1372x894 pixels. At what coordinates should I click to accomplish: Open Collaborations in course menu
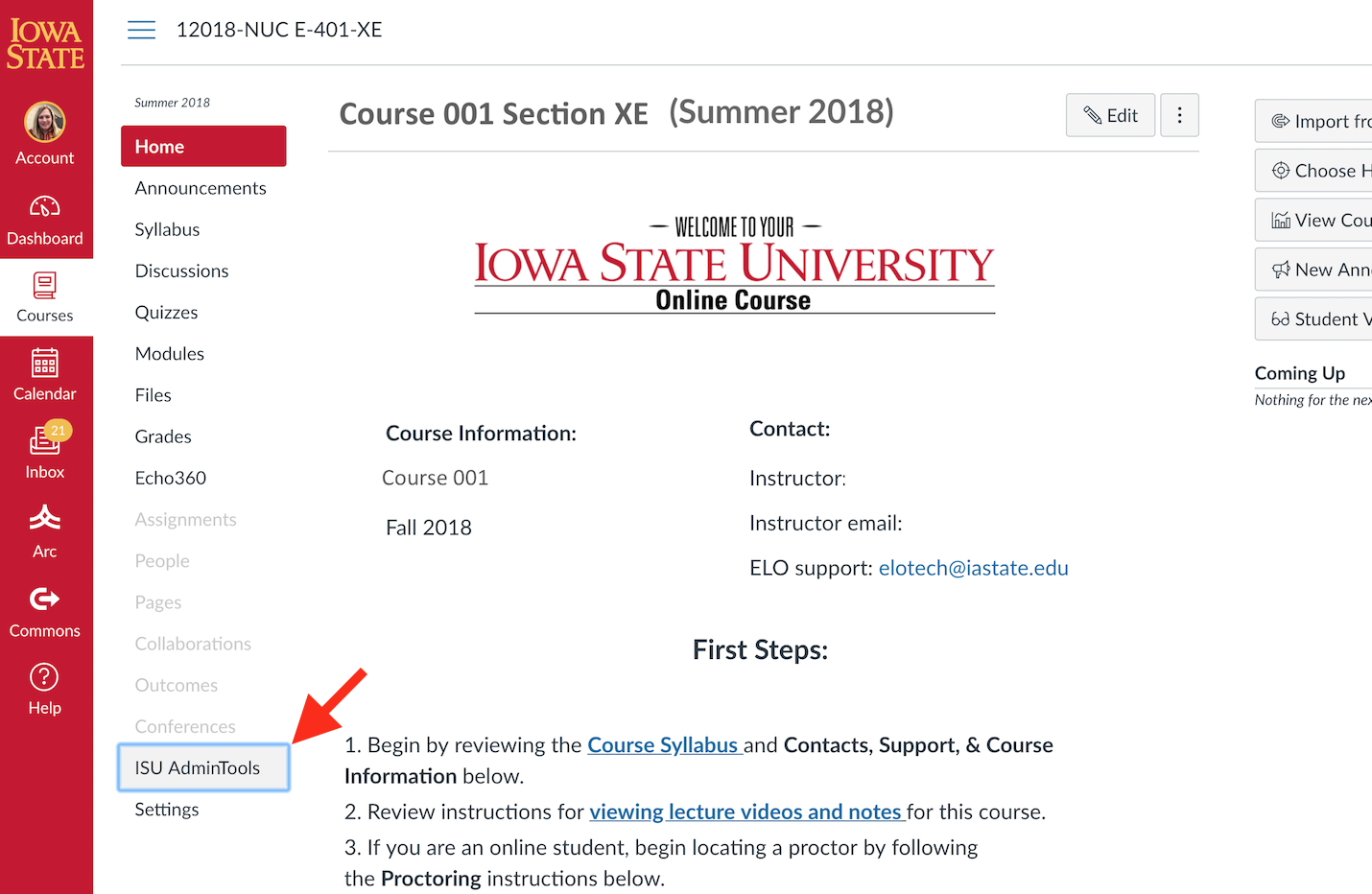click(x=193, y=644)
